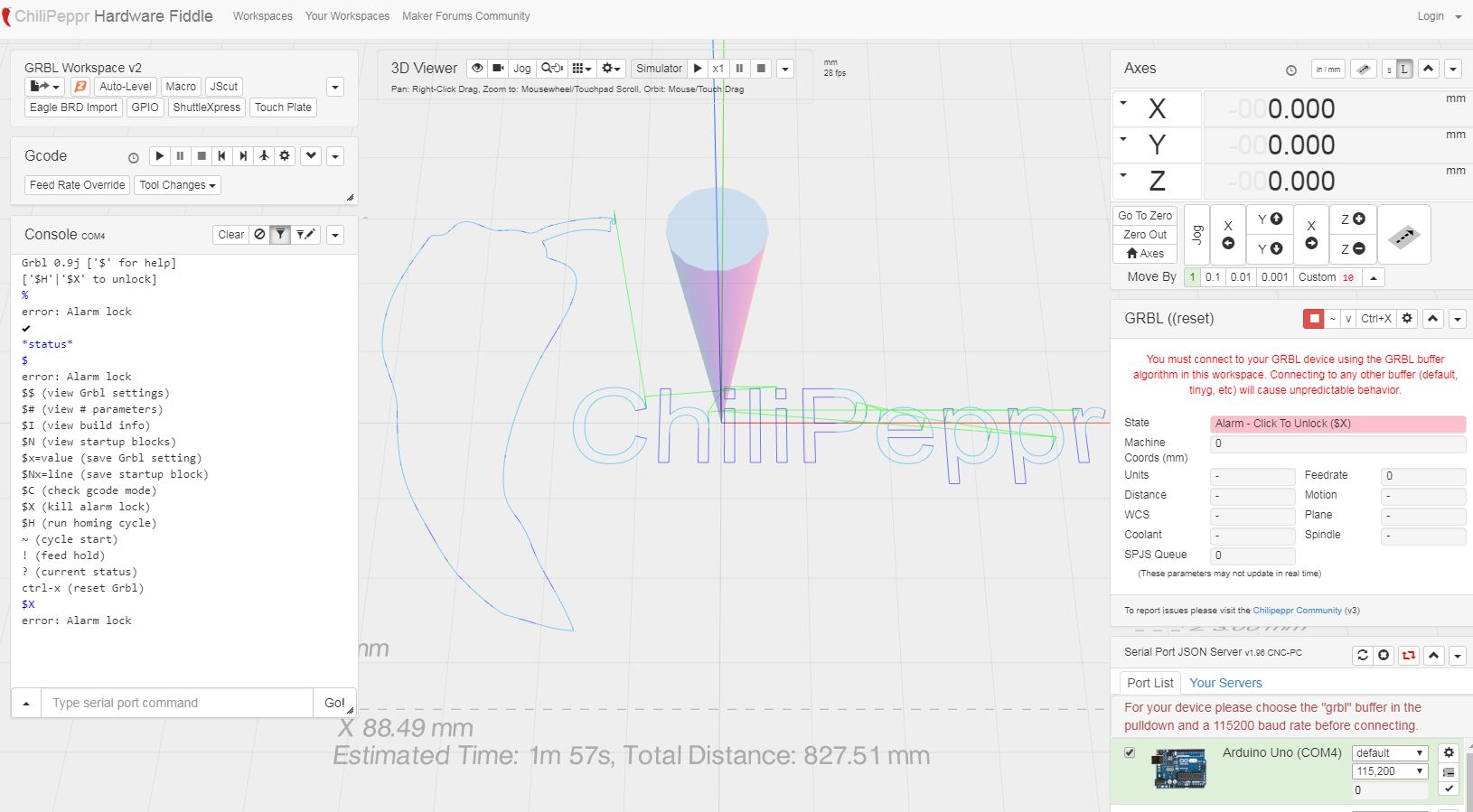The width and height of the screenshot is (1473, 812).
Task: Open the Console panel options dropdown
Action: pyautogui.click(x=335, y=235)
